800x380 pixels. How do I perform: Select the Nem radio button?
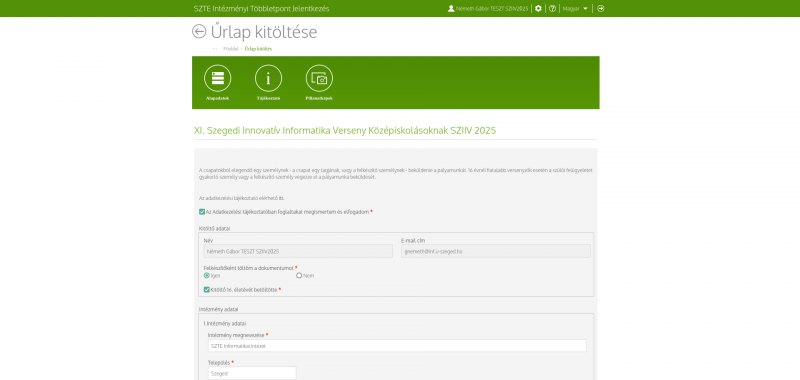(299, 275)
